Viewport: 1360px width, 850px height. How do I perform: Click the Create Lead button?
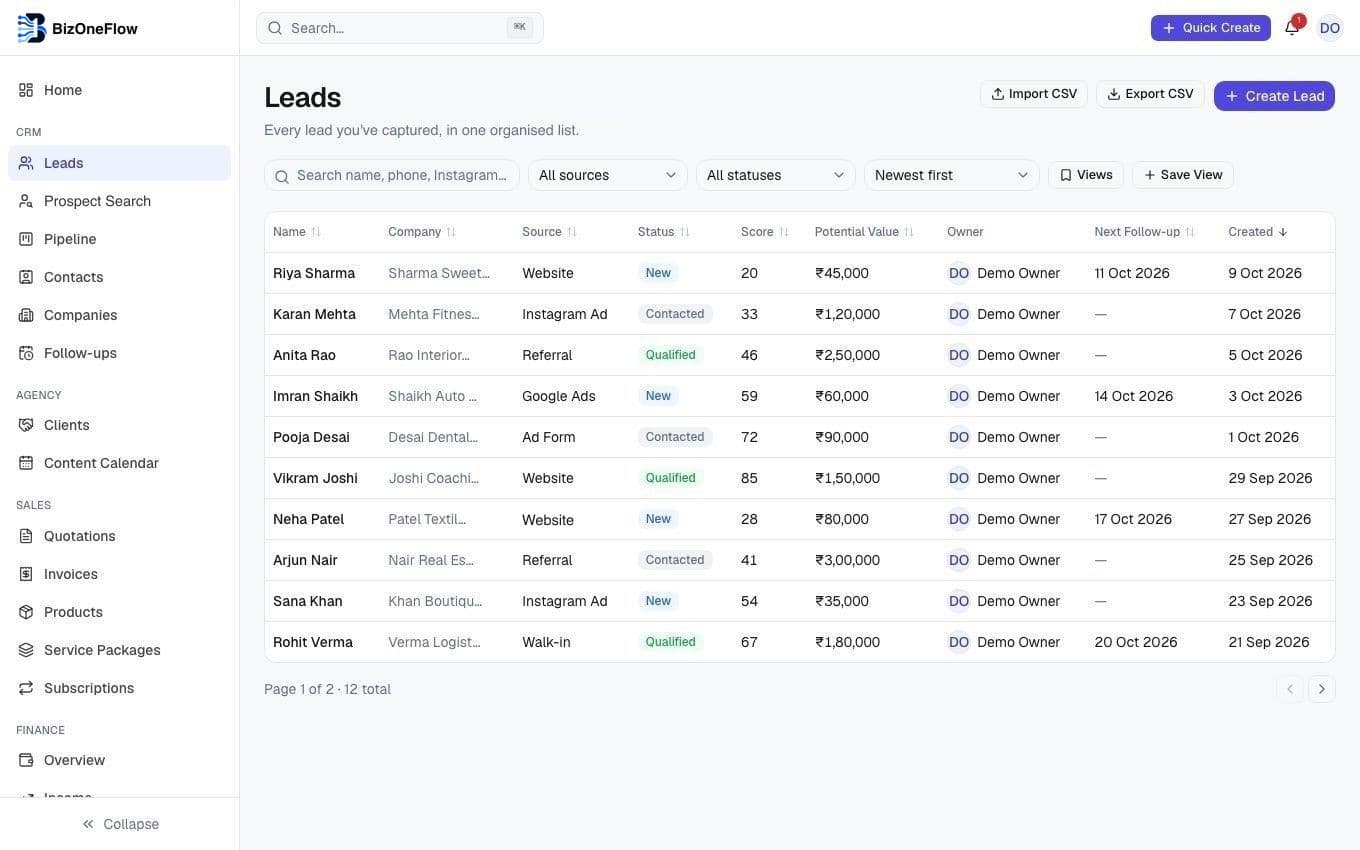tap(1274, 96)
